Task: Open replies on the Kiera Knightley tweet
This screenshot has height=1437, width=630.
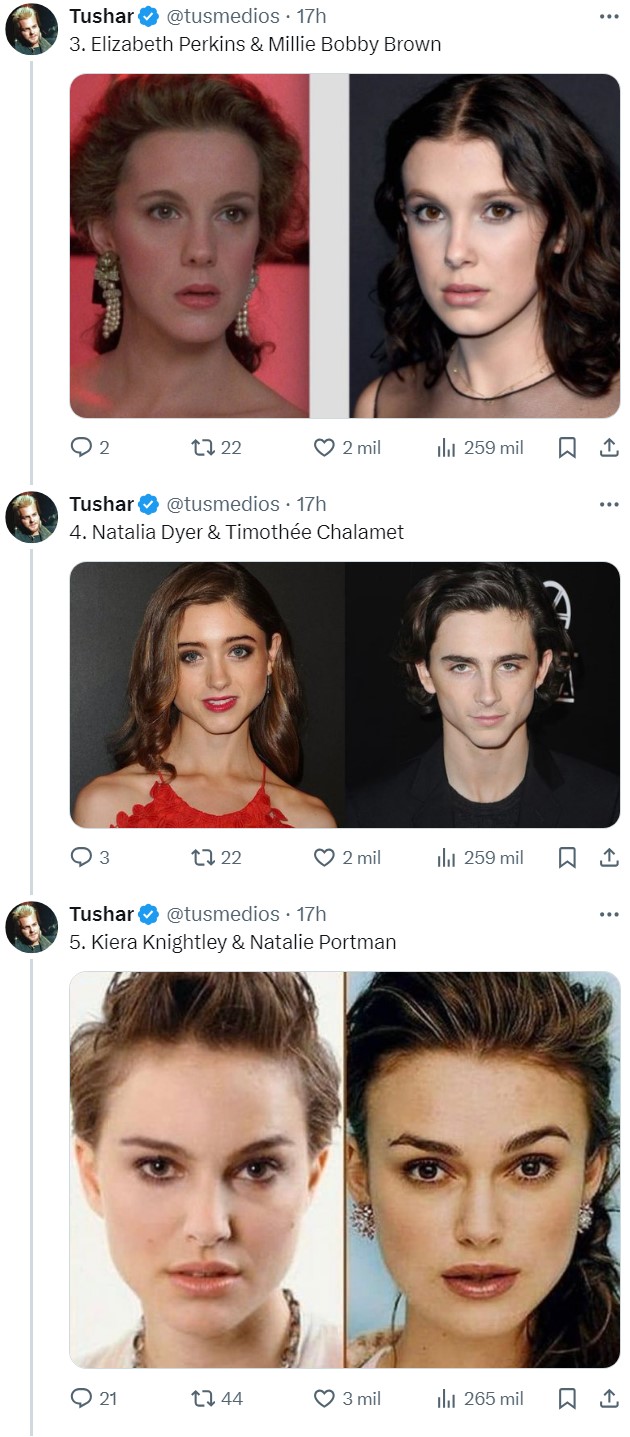Action: [x=81, y=1398]
